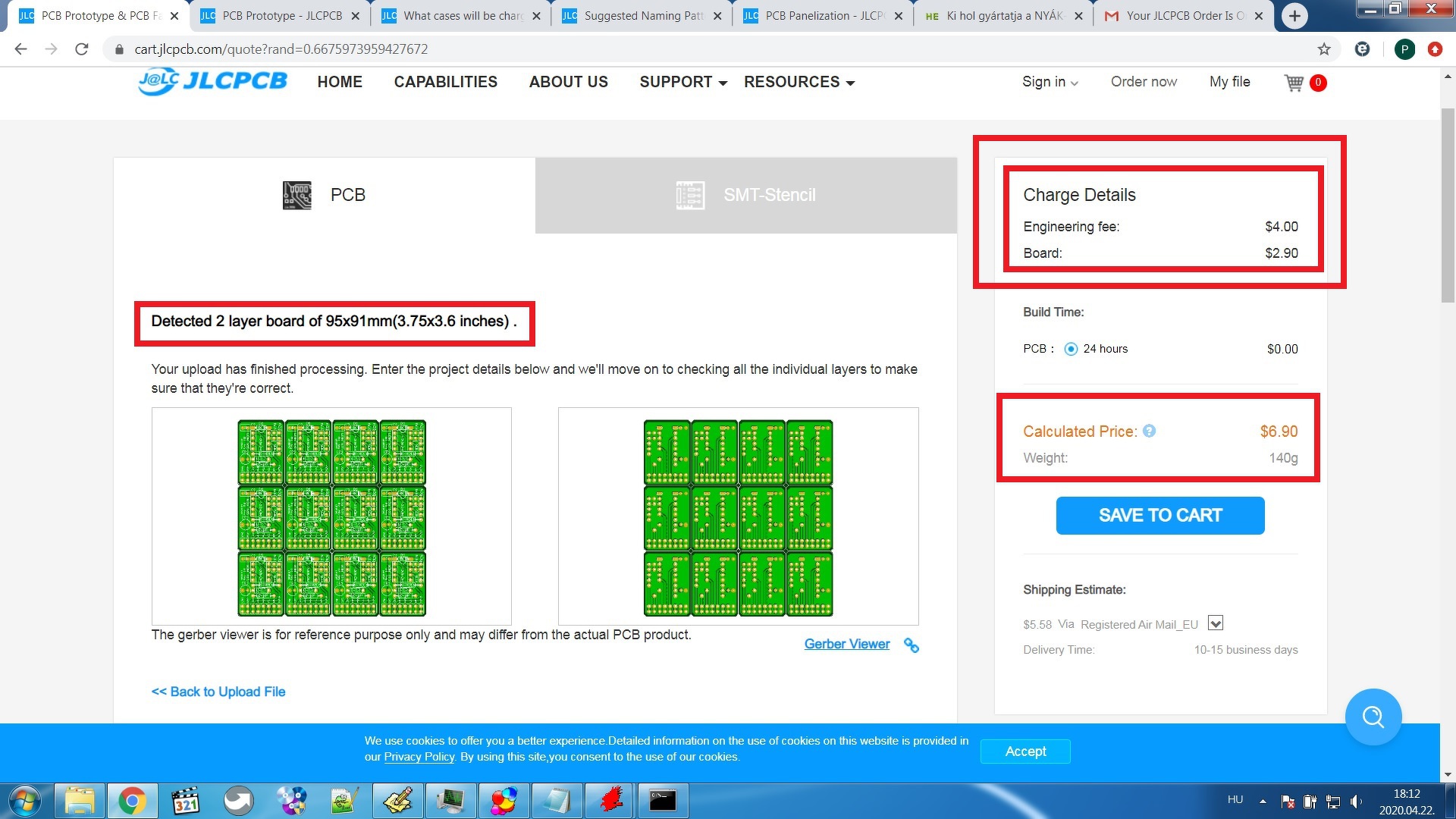This screenshot has width=1456, height=819.
Task: Accept the cookies notice
Action: 1025,751
